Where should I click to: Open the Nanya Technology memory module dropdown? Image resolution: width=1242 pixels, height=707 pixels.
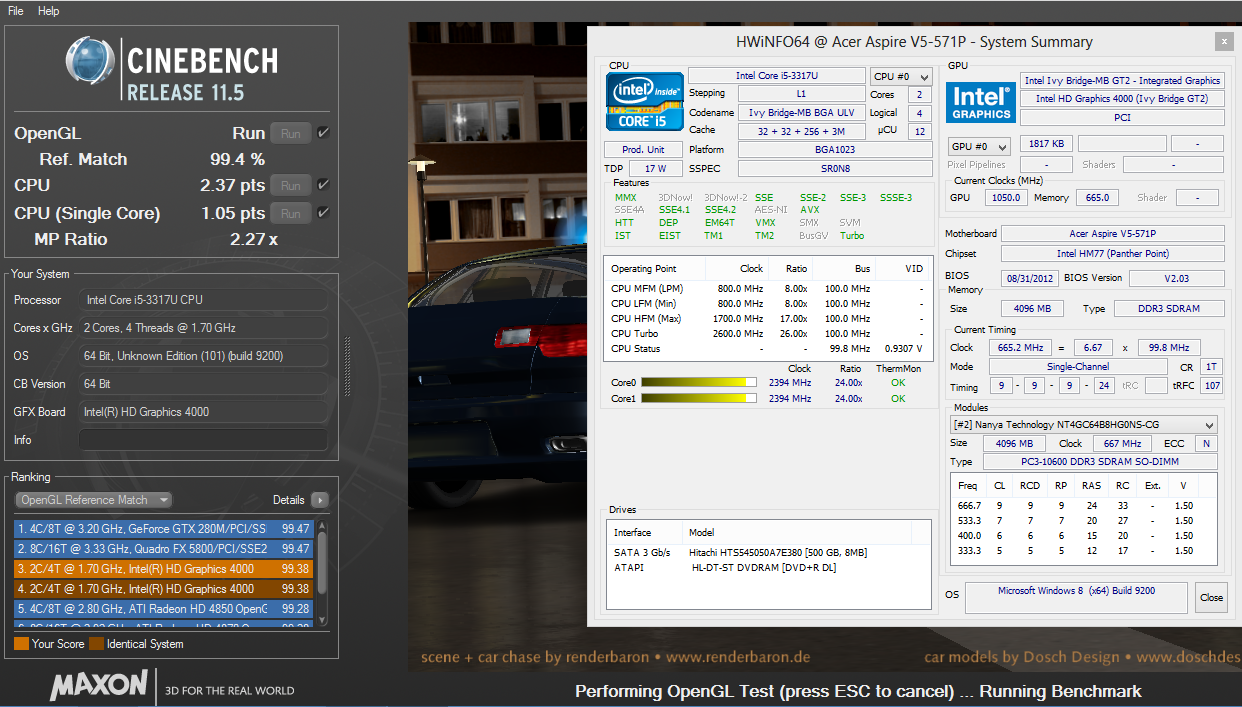[x=1083, y=424]
